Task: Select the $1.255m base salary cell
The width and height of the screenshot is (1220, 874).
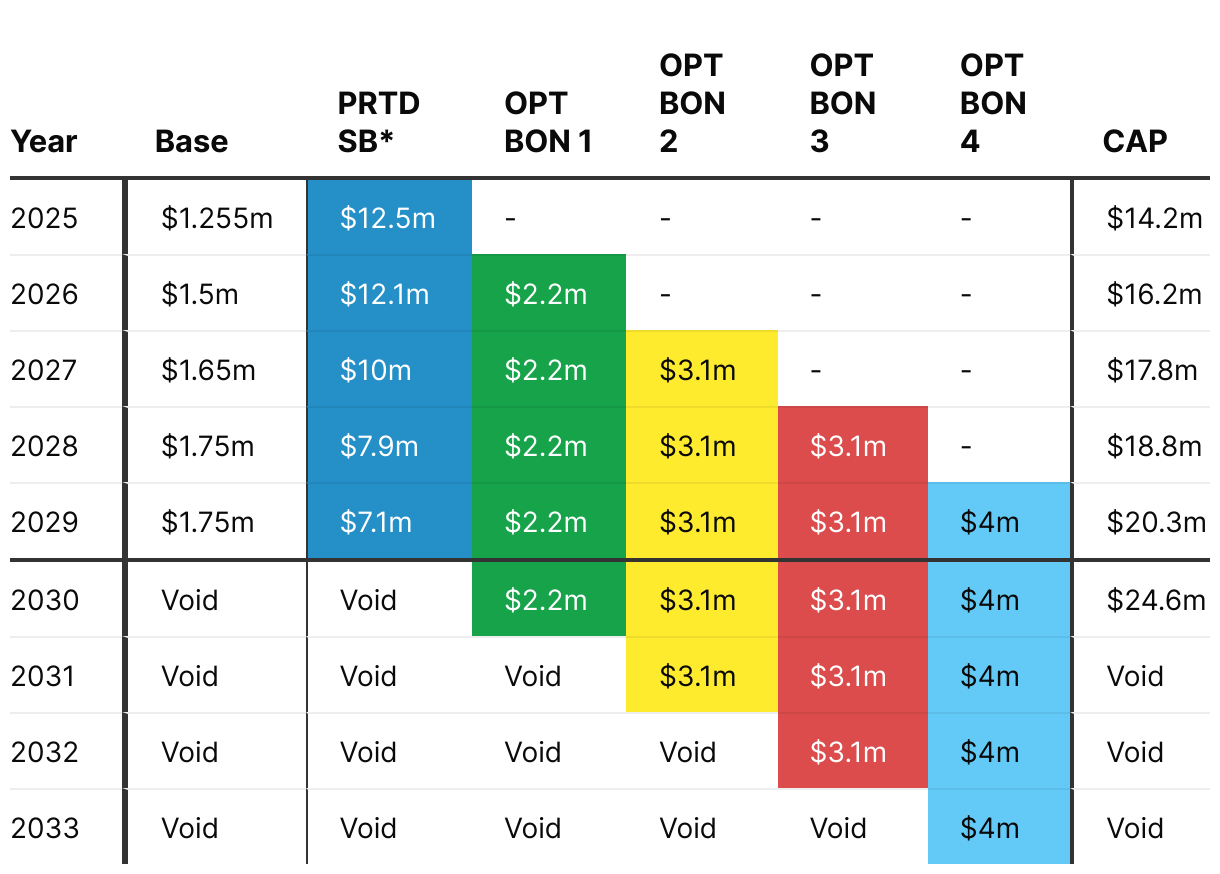Action: click(x=216, y=218)
